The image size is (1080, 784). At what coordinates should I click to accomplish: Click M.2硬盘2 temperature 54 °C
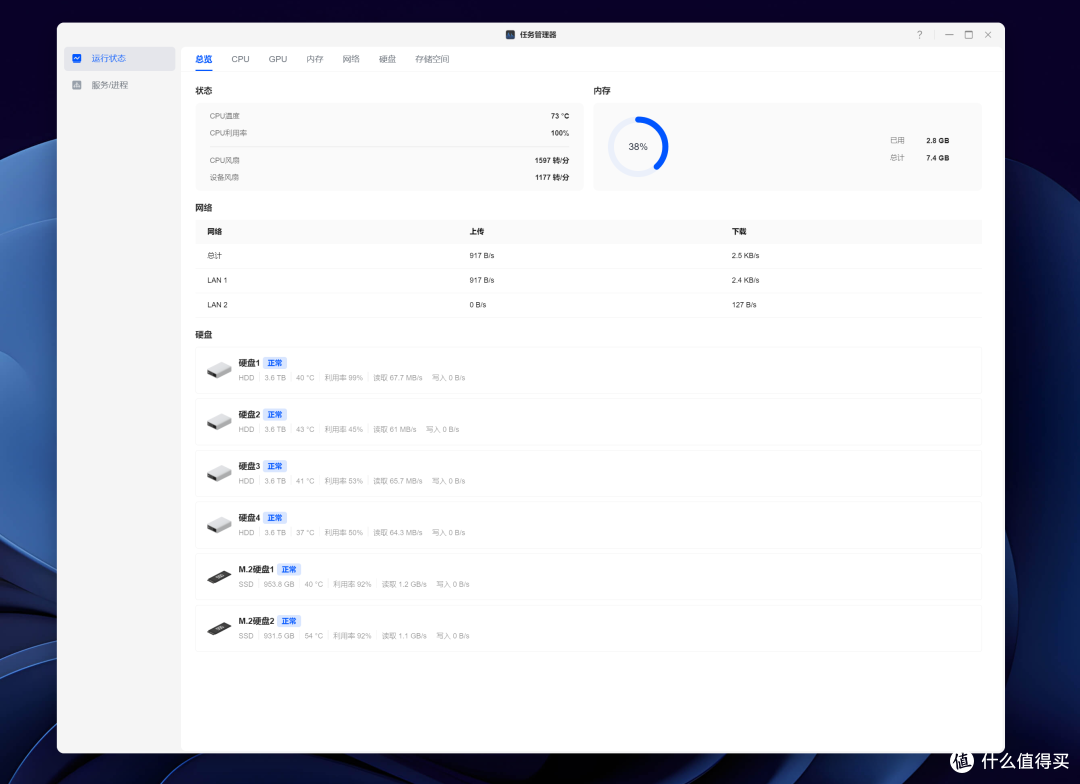(313, 636)
